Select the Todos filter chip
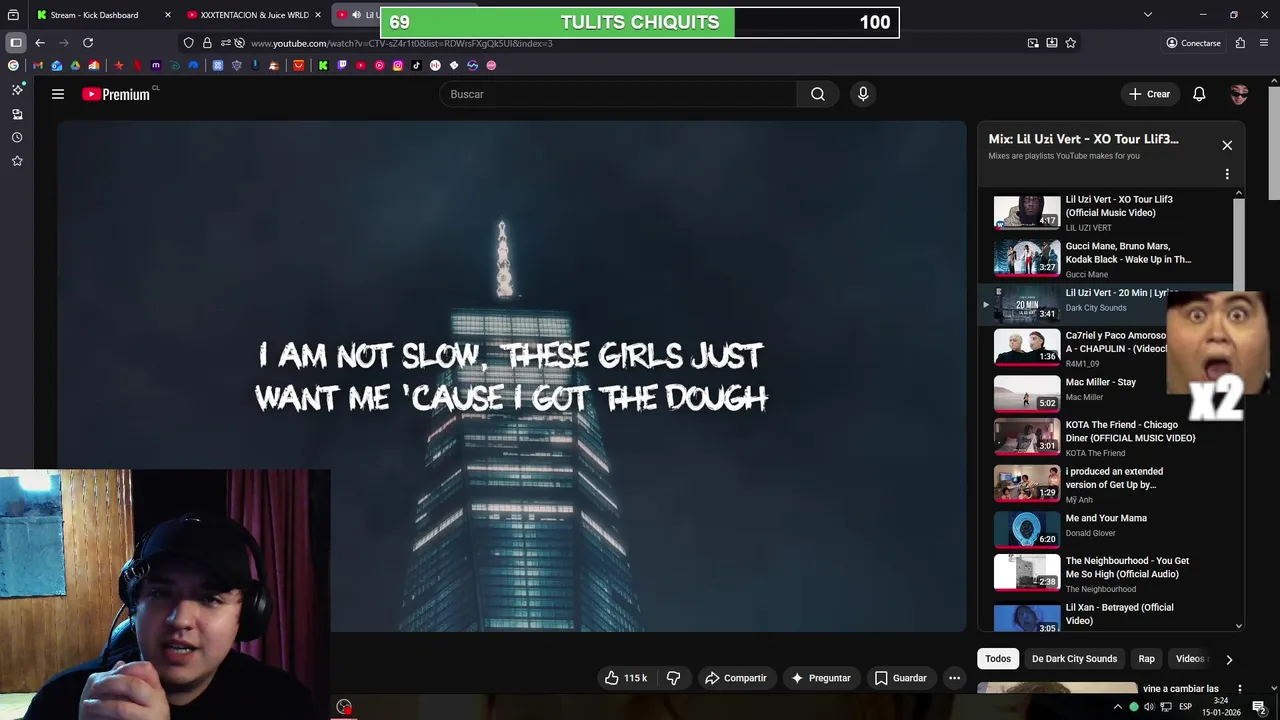The height and width of the screenshot is (720, 1280). [x=998, y=659]
